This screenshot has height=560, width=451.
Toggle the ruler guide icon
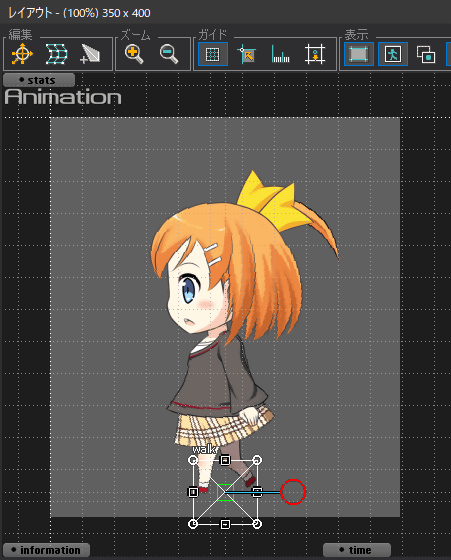coord(280,54)
